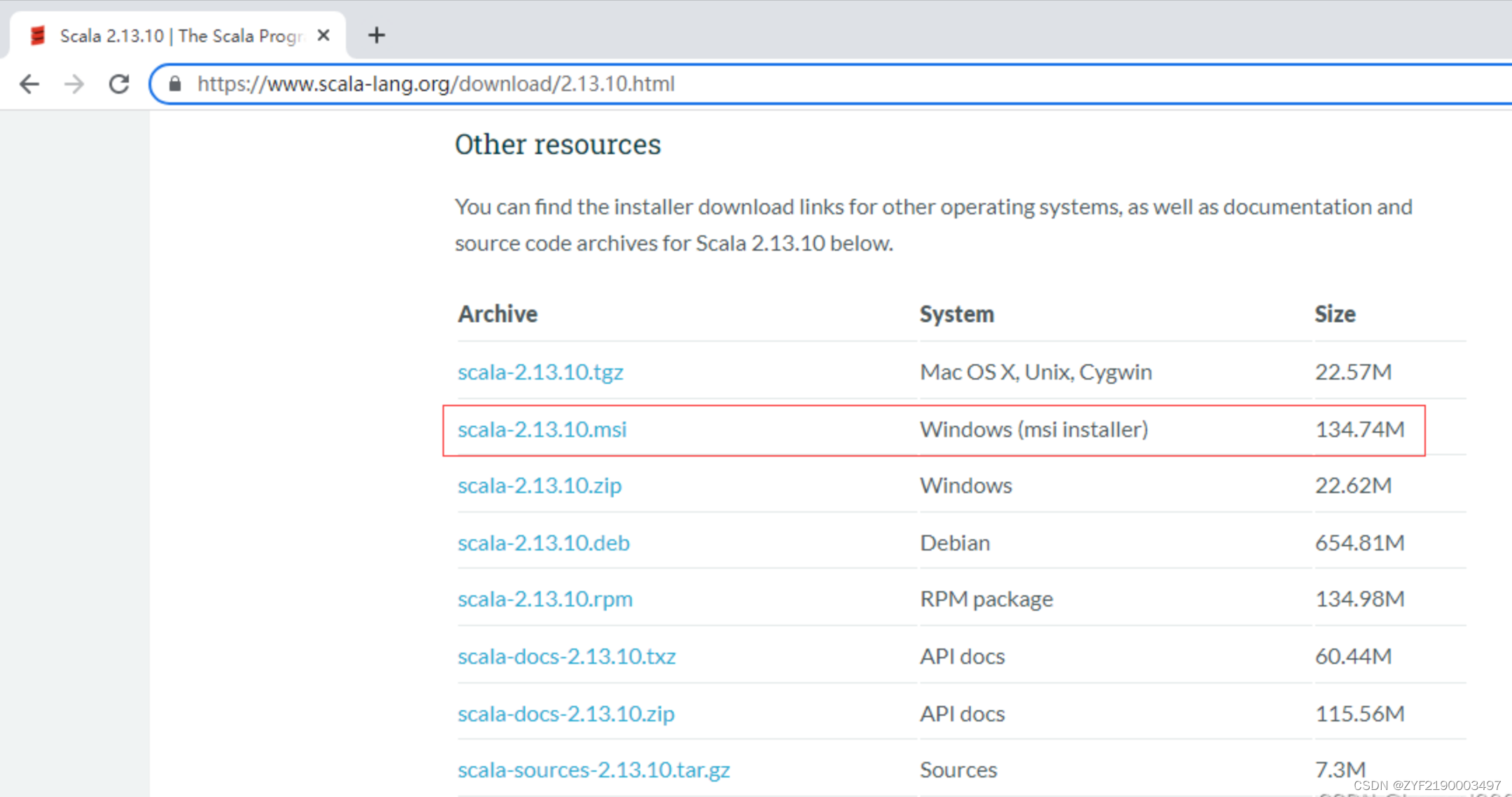Download scala-sources-2.13.10.tar.gz
Screen dimensions: 1512x797
[x=594, y=770]
